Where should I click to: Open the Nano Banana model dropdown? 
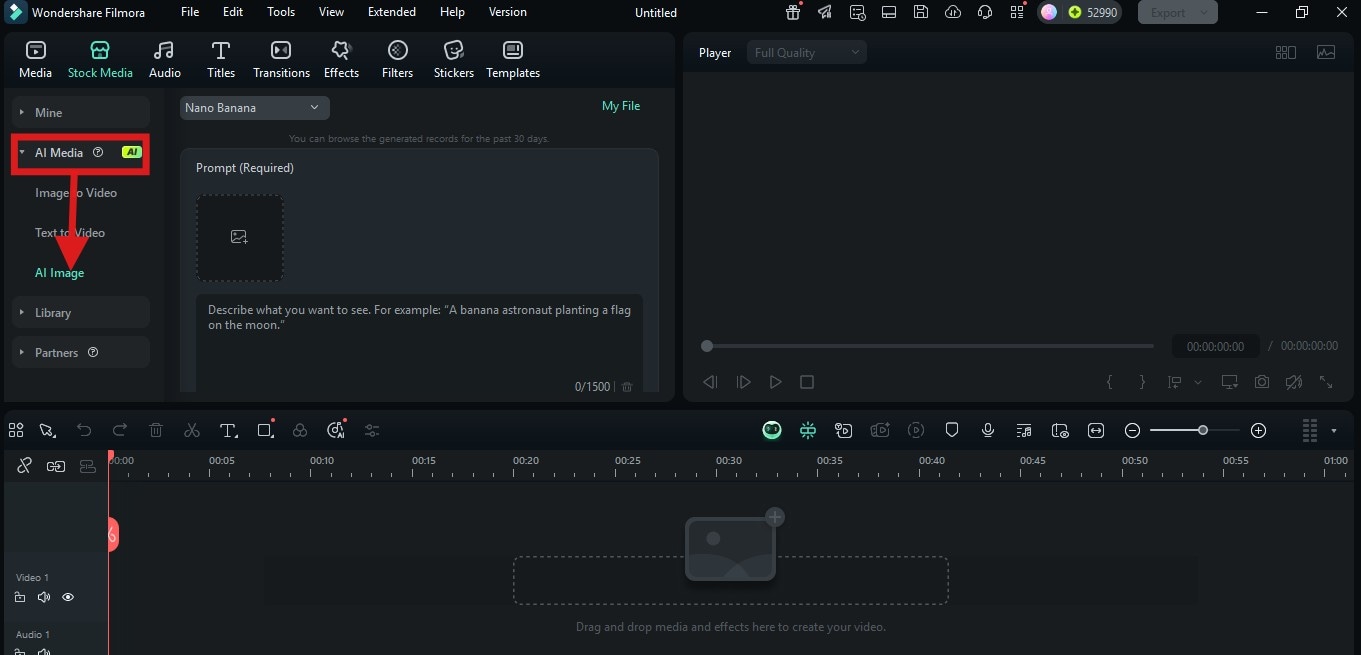[x=254, y=107]
